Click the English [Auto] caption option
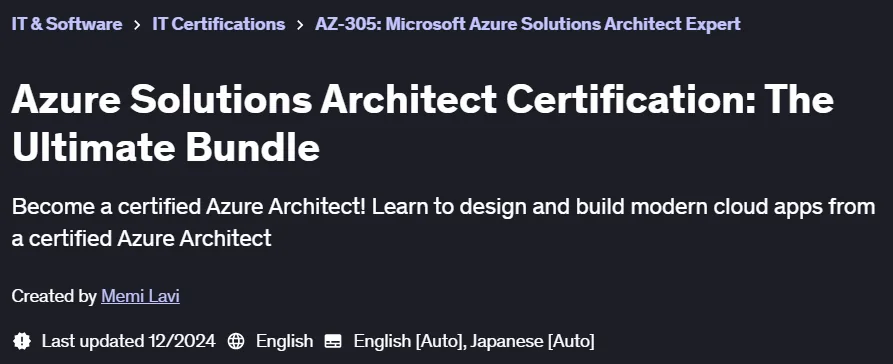Screen dimensions: 893x364 point(408,341)
